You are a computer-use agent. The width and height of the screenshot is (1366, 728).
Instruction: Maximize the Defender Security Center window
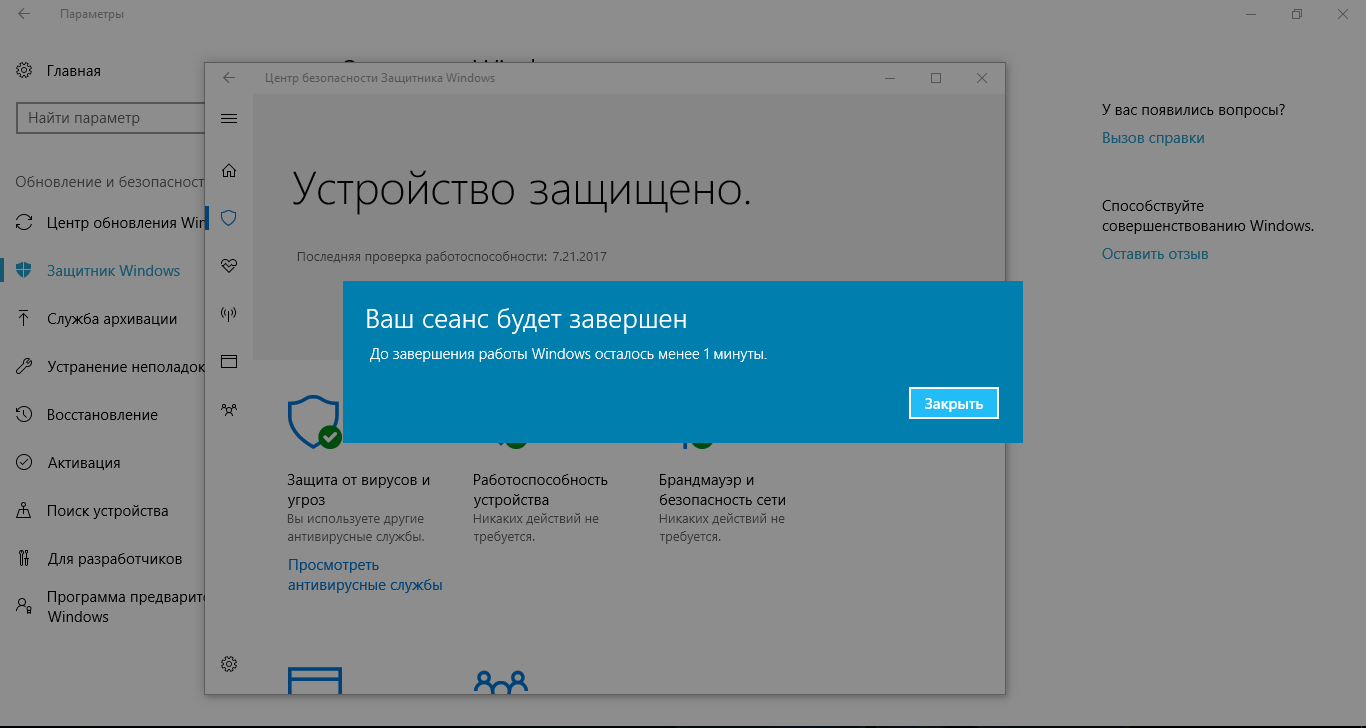click(x=936, y=78)
